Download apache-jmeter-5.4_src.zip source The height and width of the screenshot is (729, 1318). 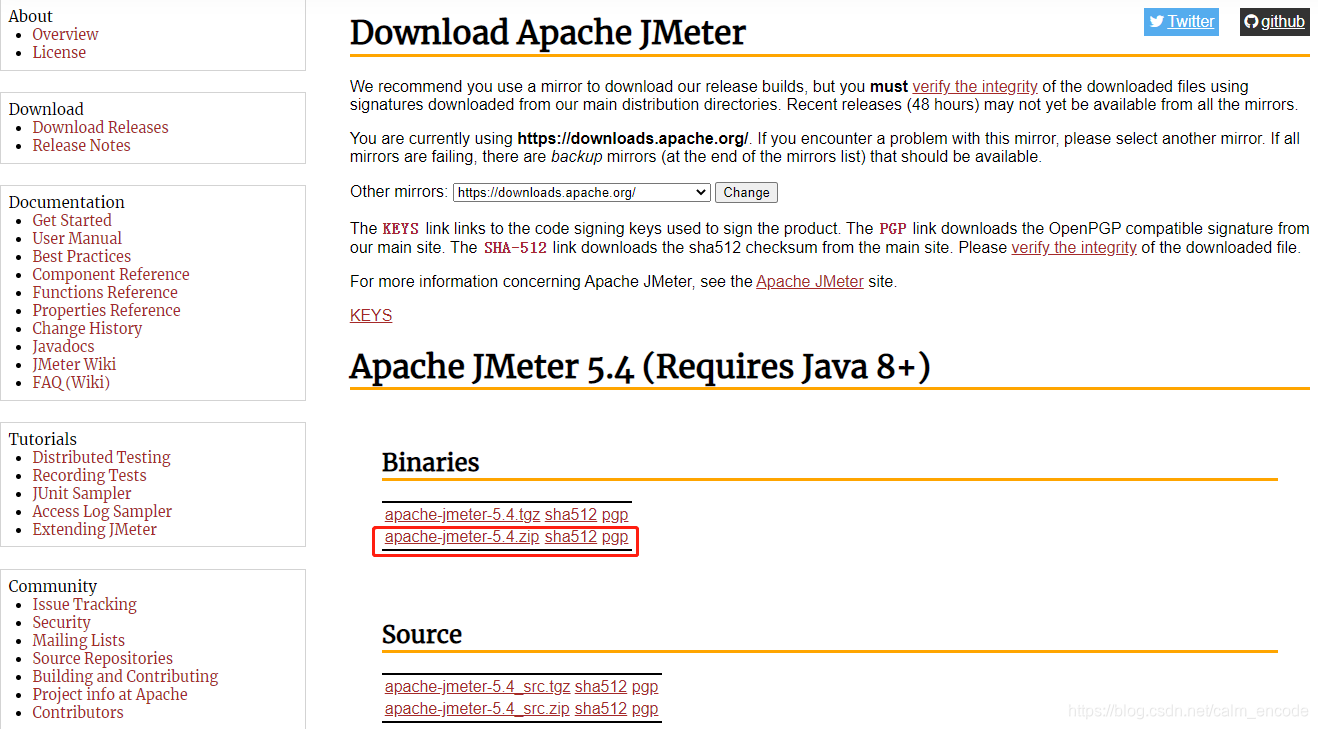coord(477,709)
